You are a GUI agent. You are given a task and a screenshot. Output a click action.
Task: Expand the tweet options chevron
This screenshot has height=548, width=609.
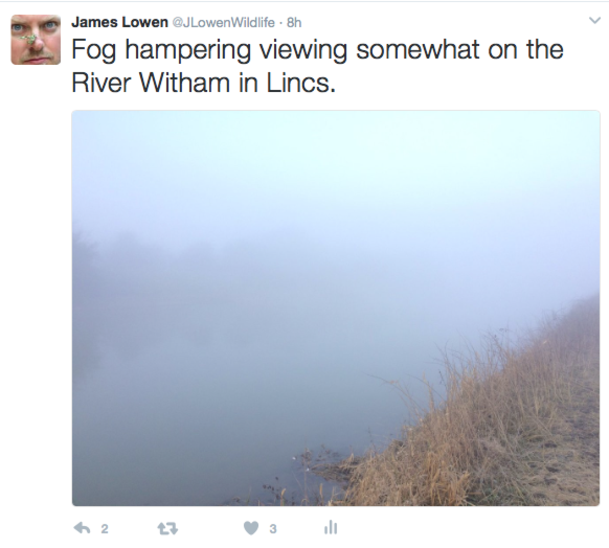595,20
